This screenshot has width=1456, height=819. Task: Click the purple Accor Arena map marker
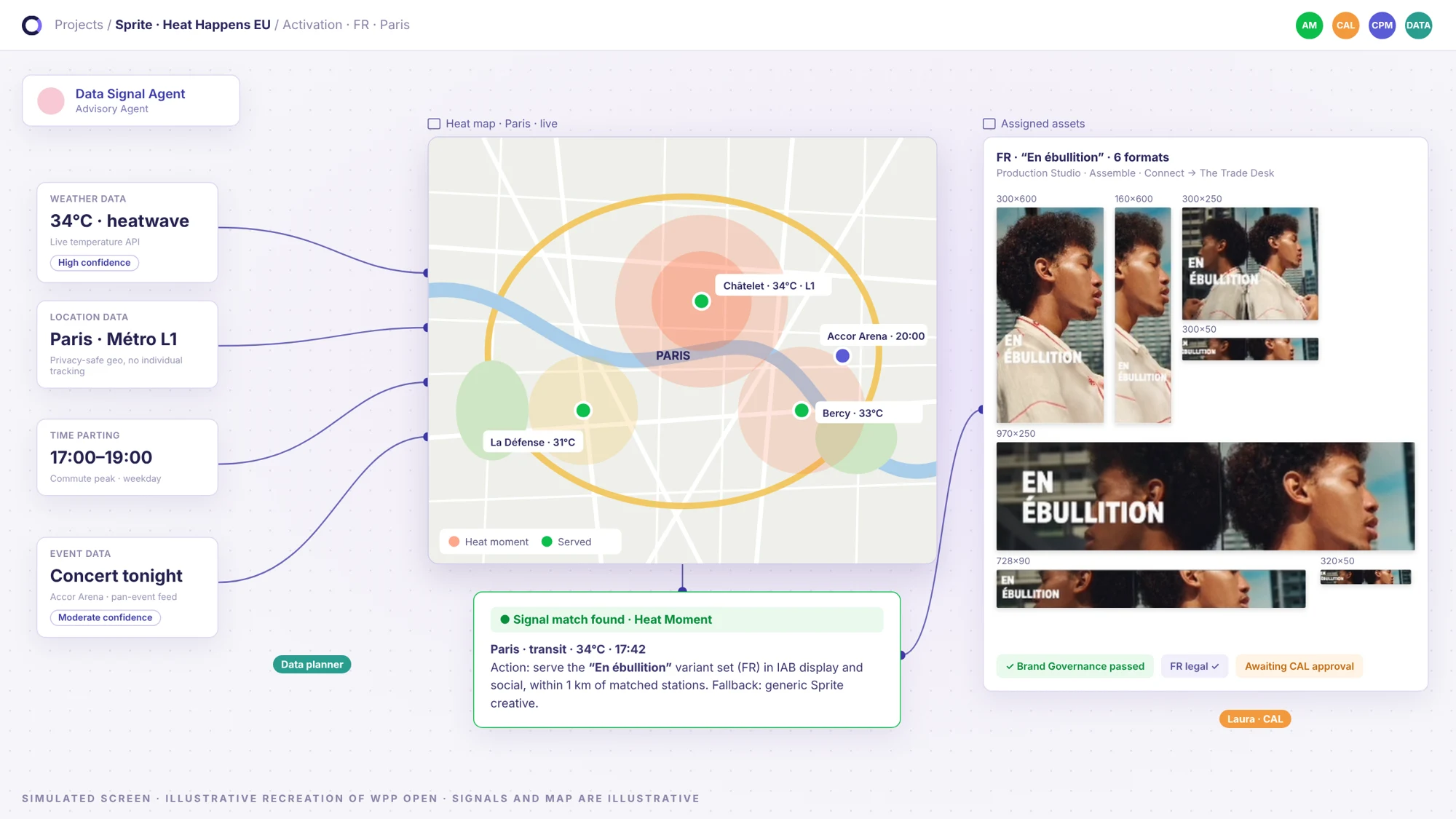[842, 356]
